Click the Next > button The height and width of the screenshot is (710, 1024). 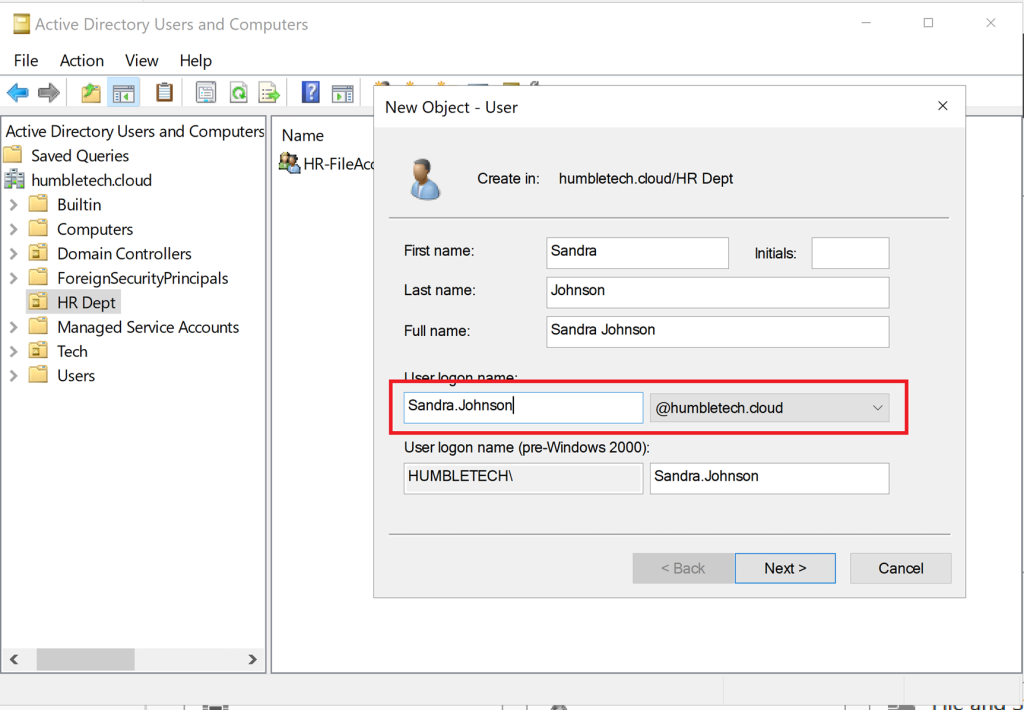[x=784, y=568]
